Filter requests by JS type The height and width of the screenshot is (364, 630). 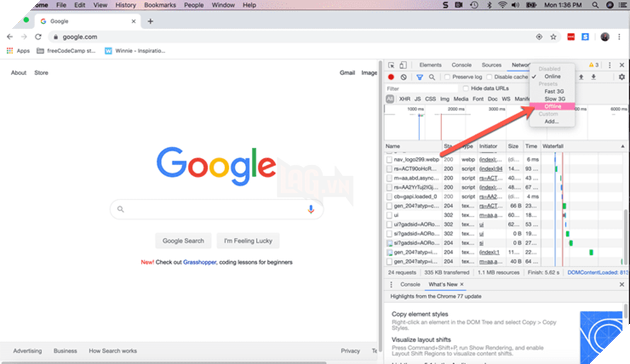tap(417, 99)
